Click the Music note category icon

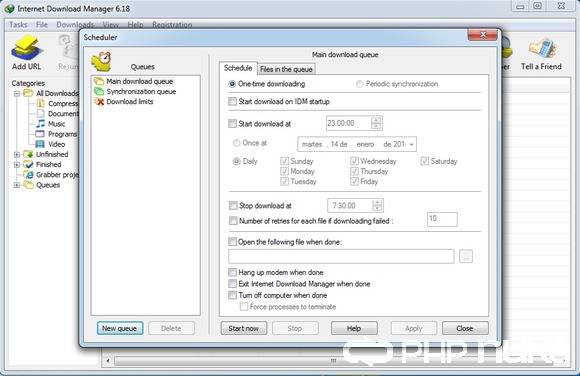point(40,124)
